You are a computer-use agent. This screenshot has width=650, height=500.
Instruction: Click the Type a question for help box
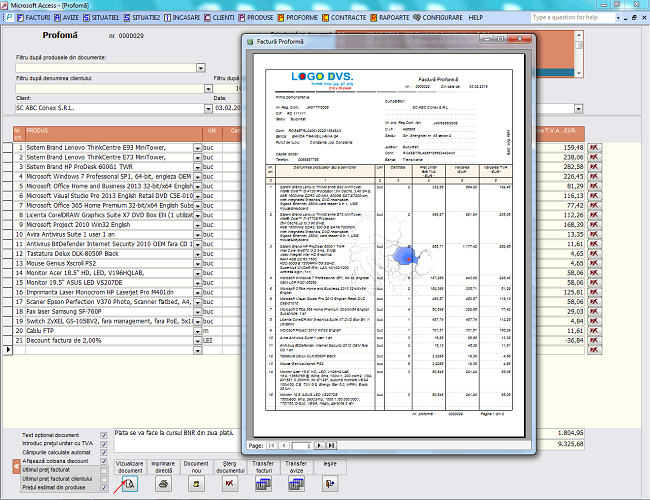(x=572, y=17)
